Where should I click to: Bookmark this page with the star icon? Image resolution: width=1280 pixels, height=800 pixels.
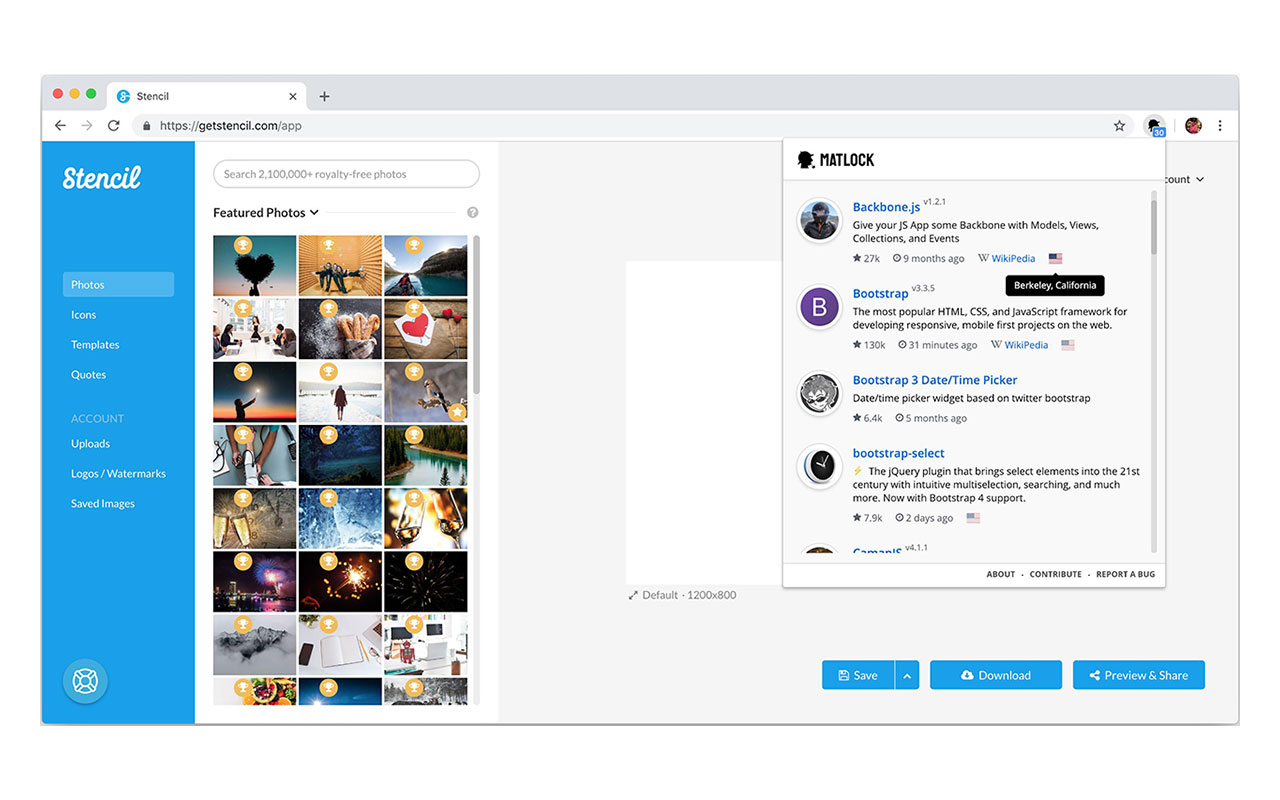point(1119,126)
